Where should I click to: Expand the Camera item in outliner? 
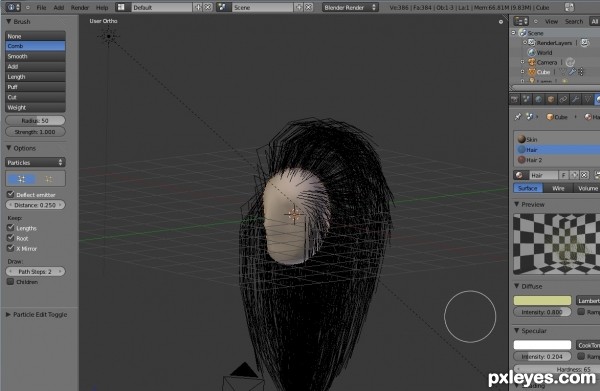[523, 62]
